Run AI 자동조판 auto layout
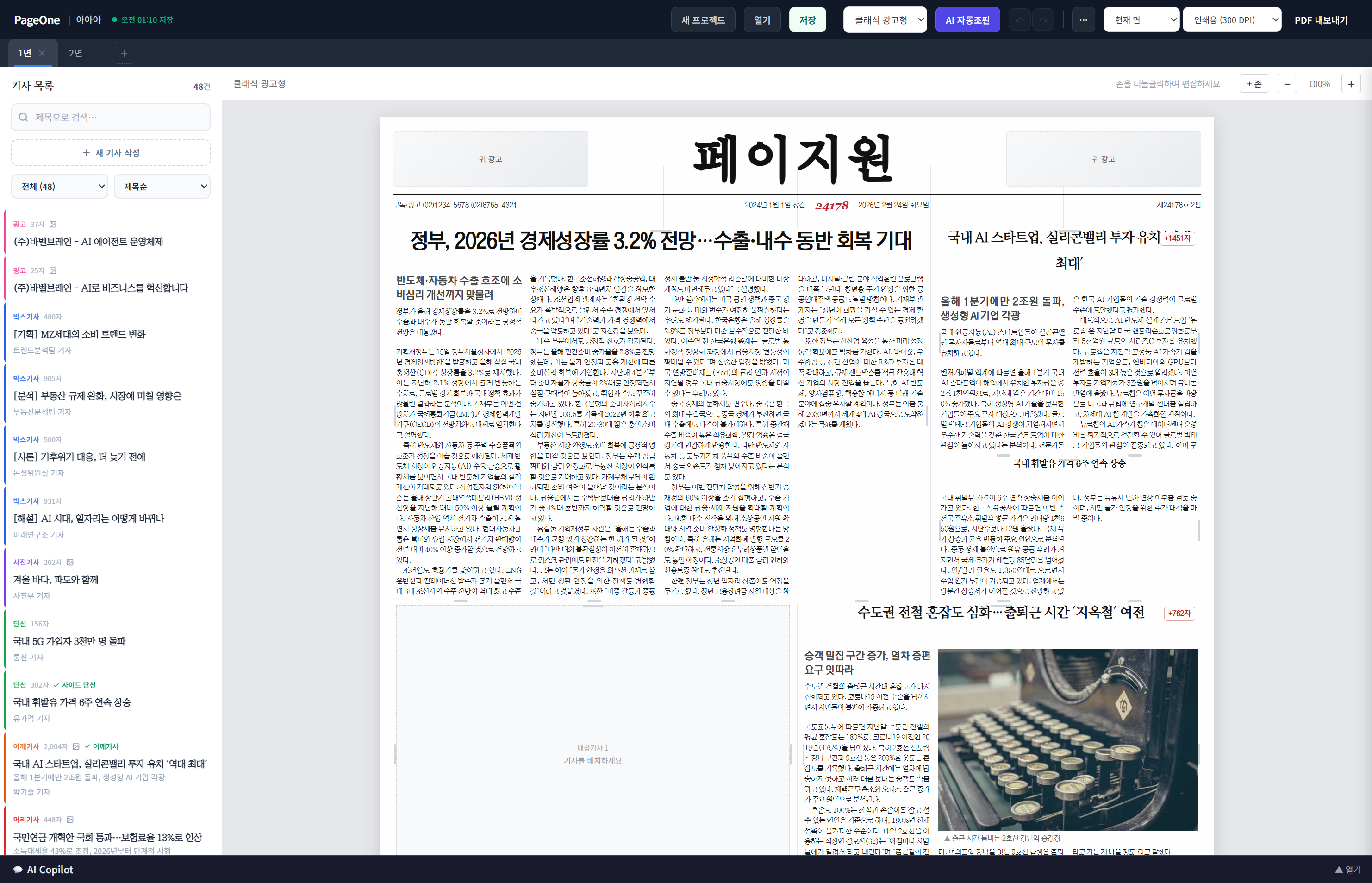Screen dimensions: 1372x883 tap(967, 19)
